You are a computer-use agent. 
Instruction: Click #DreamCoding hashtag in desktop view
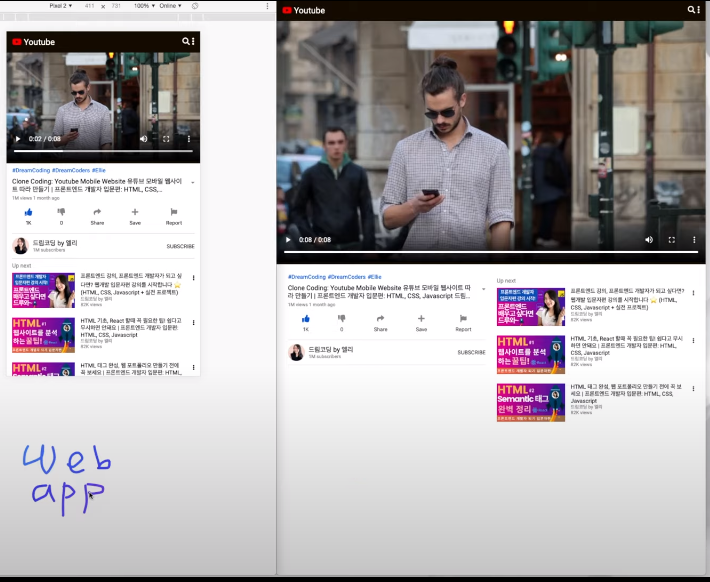(x=307, y=277)
